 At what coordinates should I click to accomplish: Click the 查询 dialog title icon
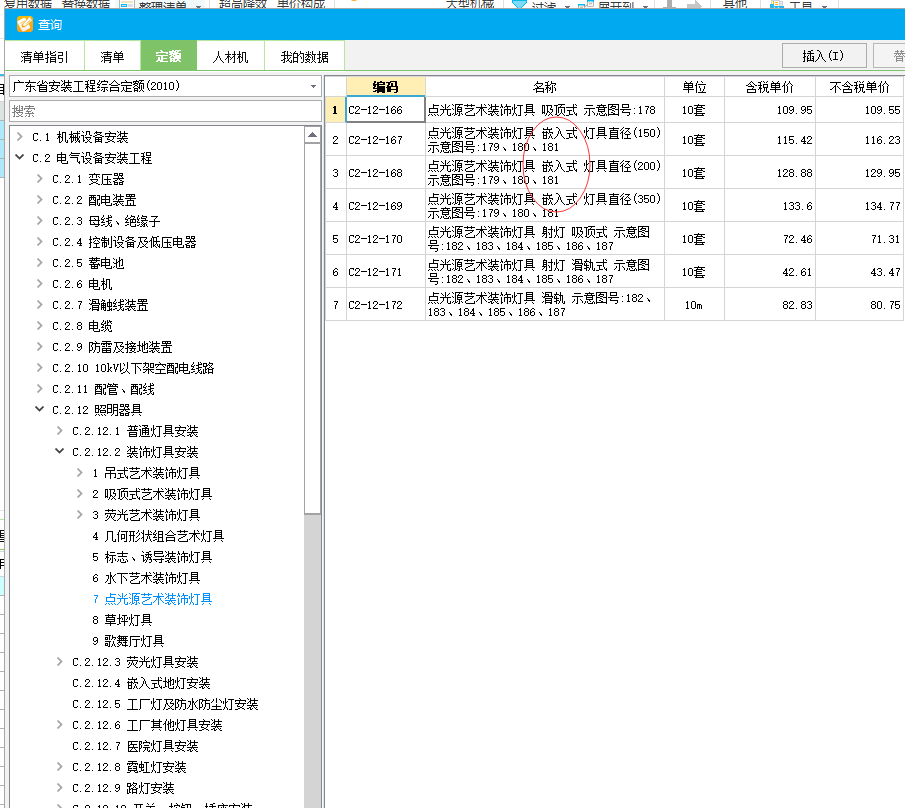[24, 24]
